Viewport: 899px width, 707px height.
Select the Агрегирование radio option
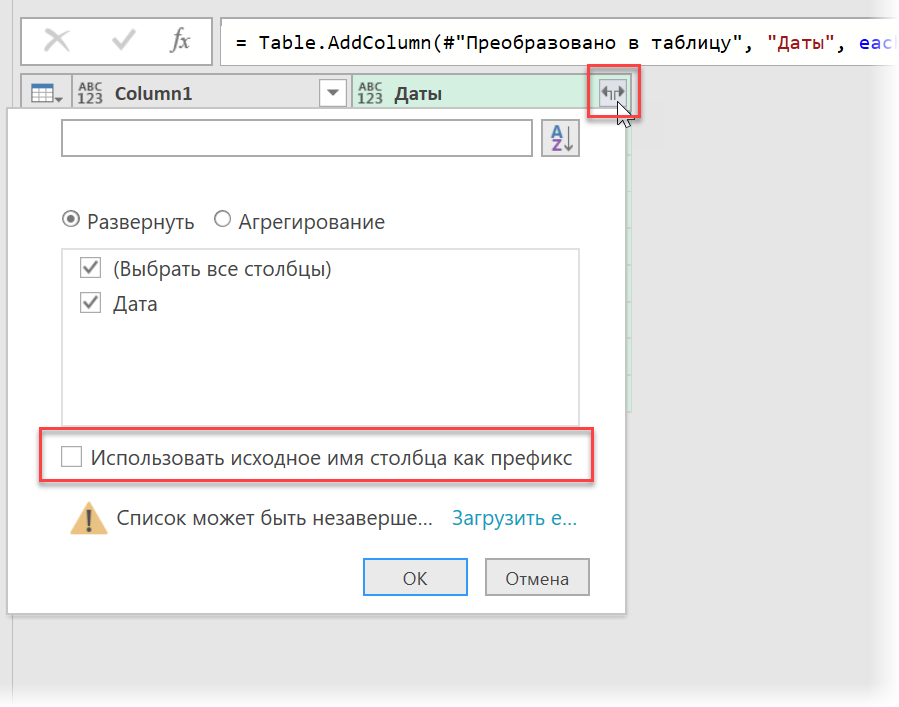[x=222, y=220]
